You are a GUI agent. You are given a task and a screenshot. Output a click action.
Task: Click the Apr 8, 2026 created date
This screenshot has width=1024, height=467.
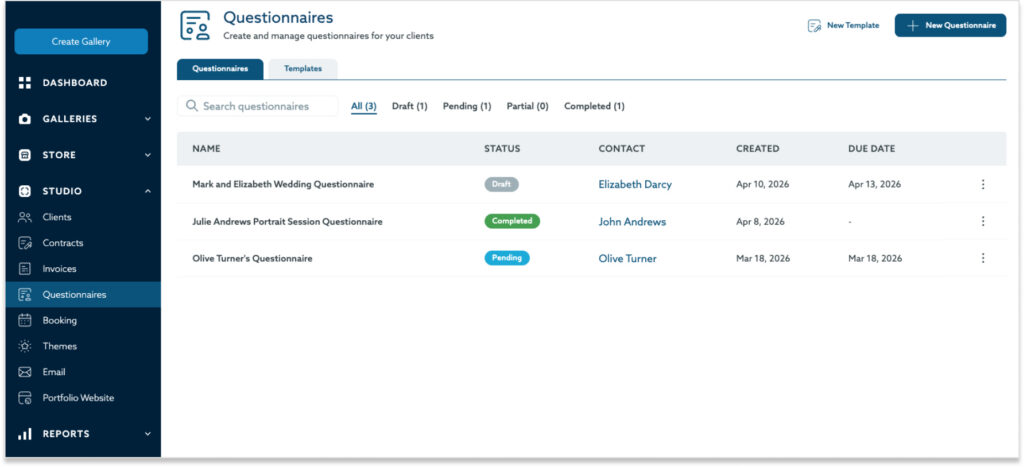pos(760,221)
